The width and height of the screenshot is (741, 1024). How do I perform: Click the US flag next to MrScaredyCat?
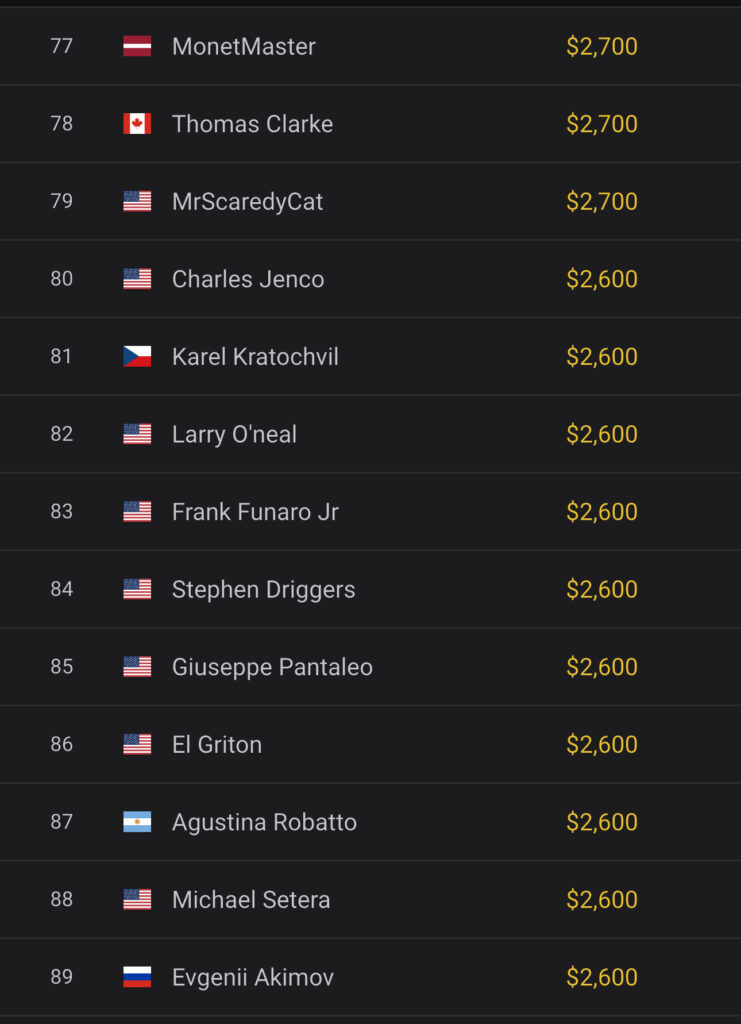tap(137, 201)
